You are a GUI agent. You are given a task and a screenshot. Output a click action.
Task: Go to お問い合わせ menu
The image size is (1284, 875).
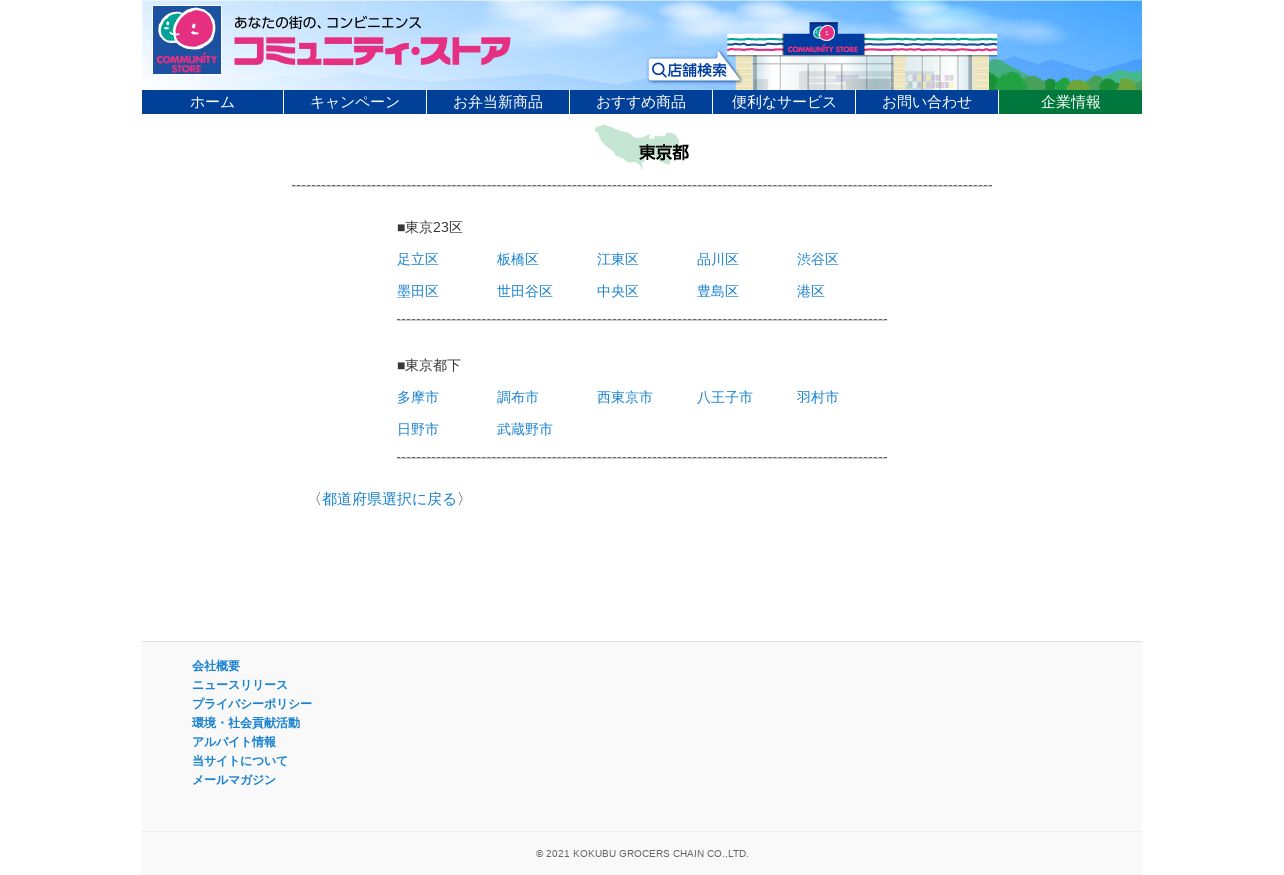[927, 102]
